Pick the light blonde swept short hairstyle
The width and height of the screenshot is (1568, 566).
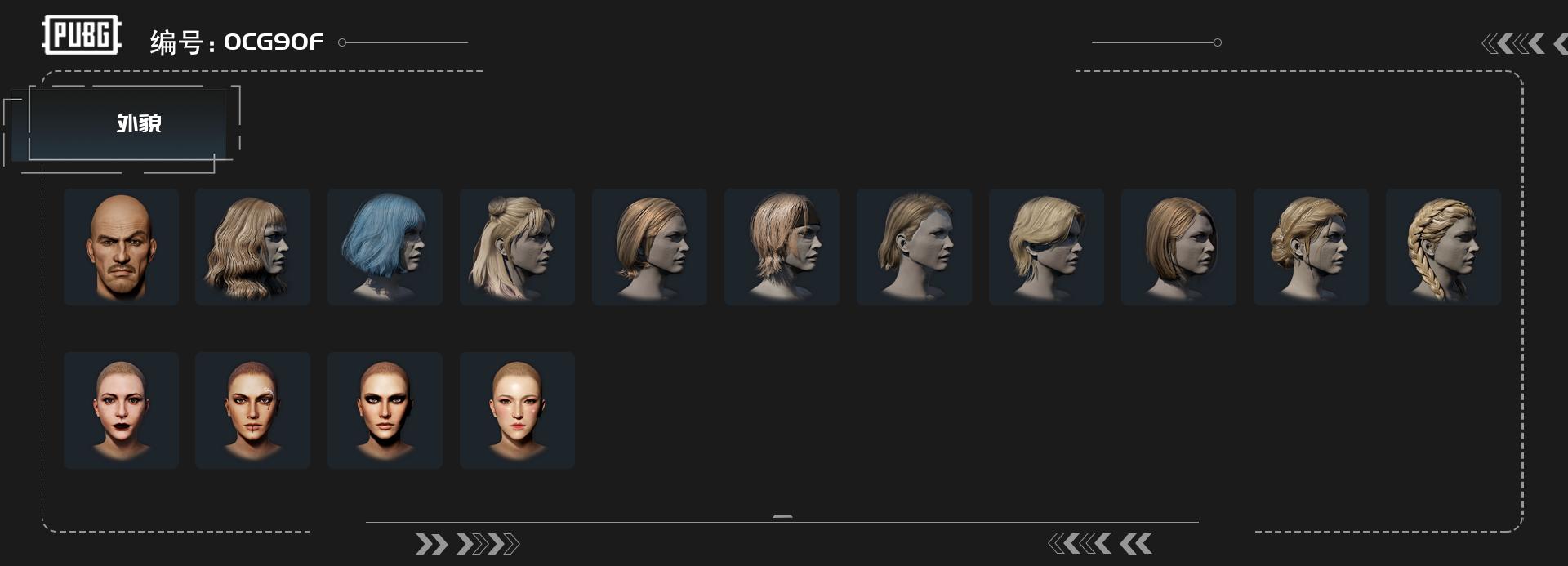pos(1046,247)
